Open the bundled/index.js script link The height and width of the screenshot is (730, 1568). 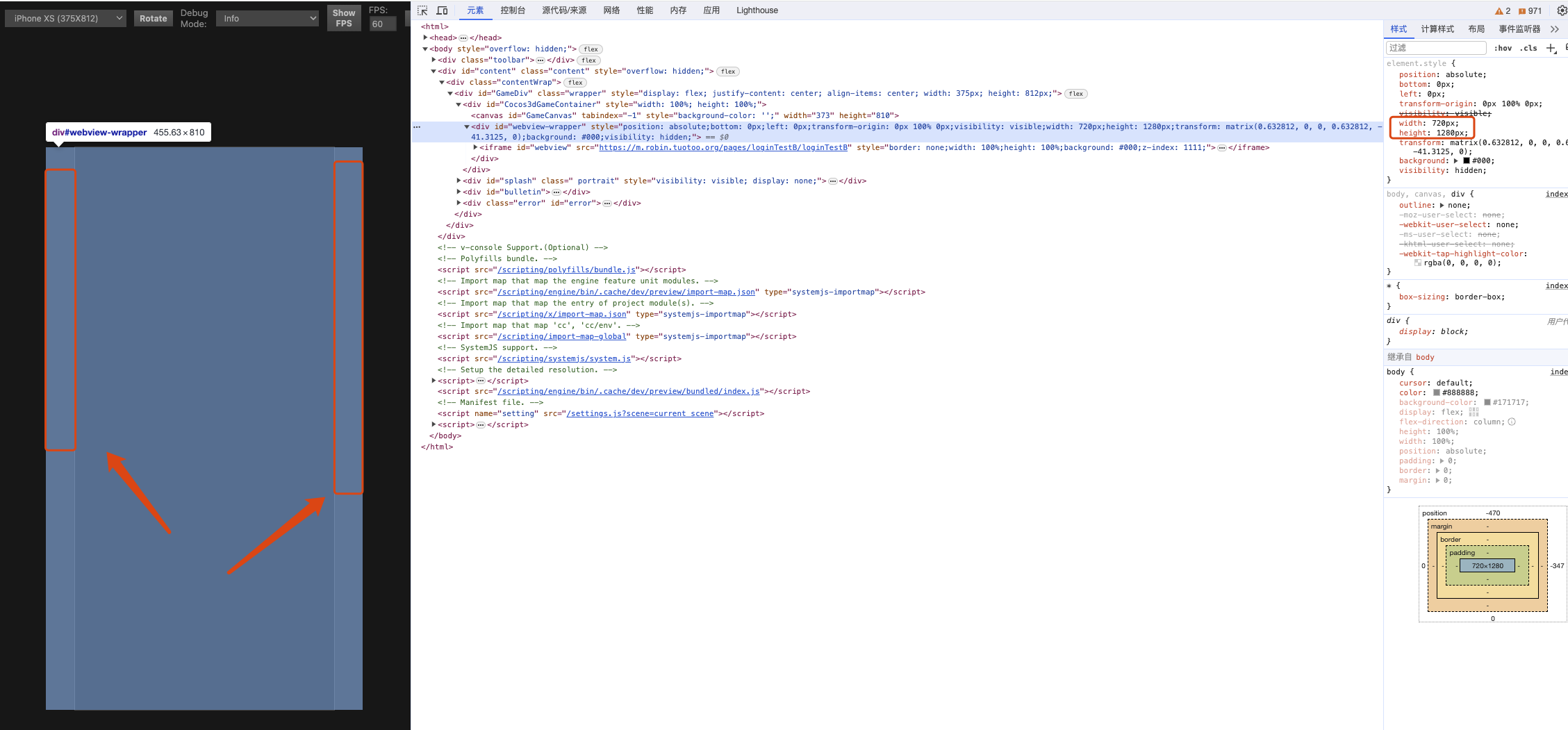pyautogui.click(x=629, y=392)
